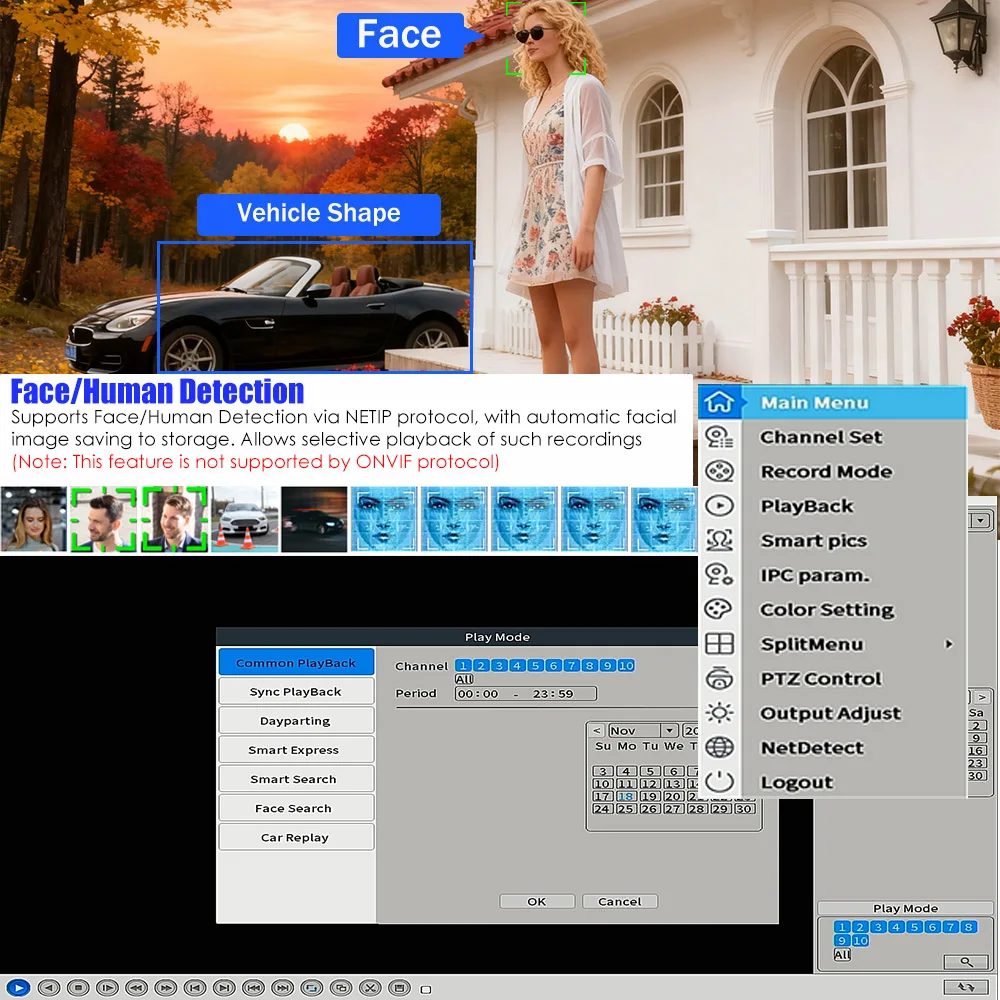Toggle channel 9 in the side panel
Screen dimensions: 1000x1000
tap(842, 941)
